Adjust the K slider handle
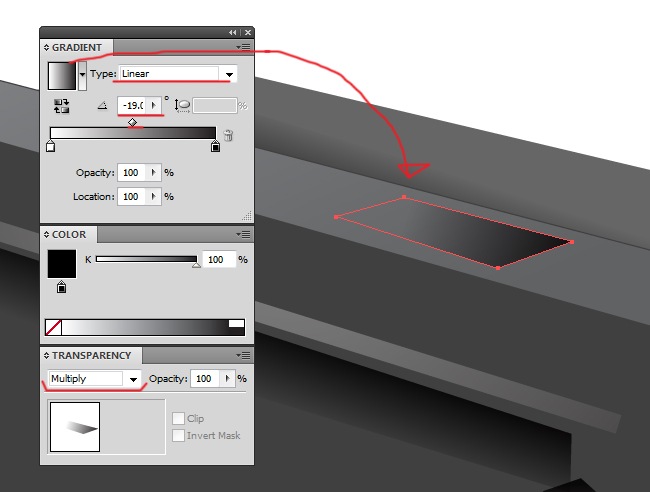The image size is (650, 492). (196, 264)
